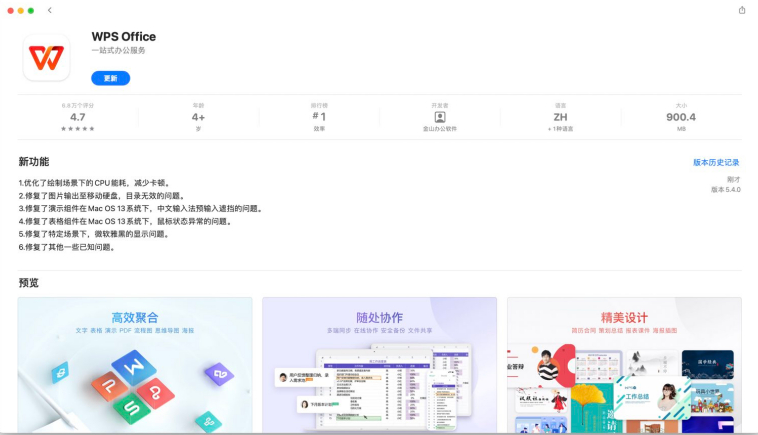Click release note 1 about CPU usage
758x435 pixels.
pos(94,183)
